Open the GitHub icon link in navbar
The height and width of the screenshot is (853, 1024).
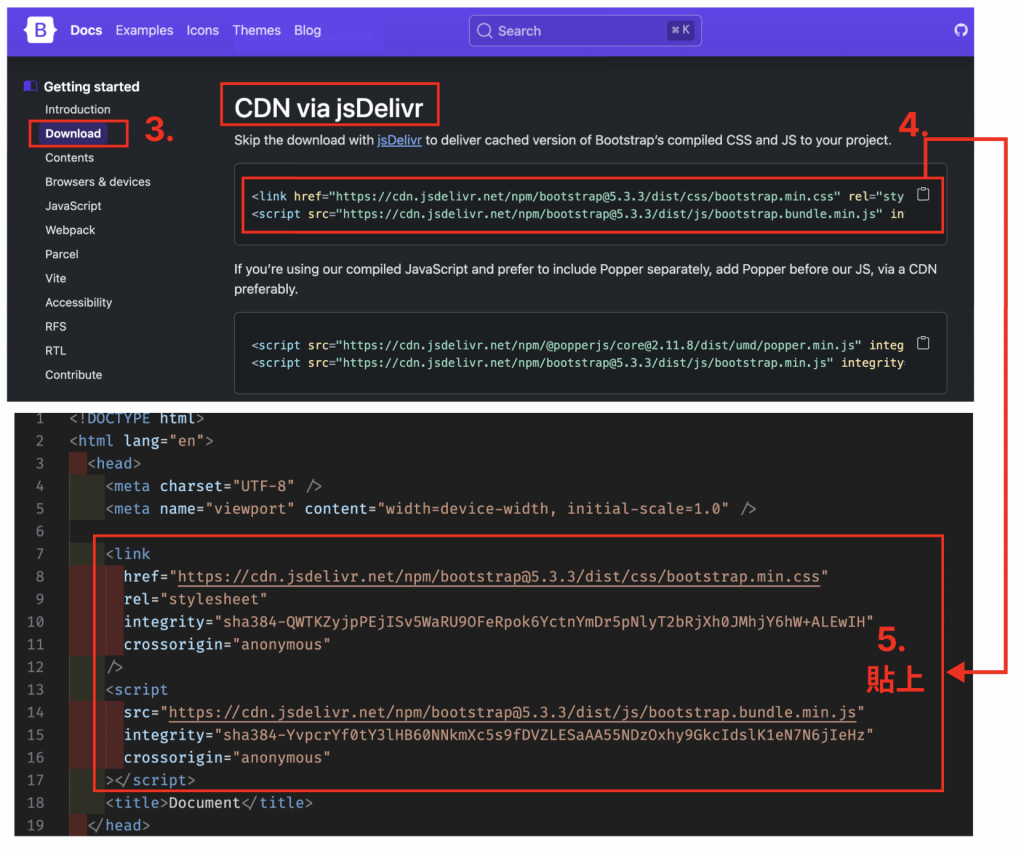[960, 30]
